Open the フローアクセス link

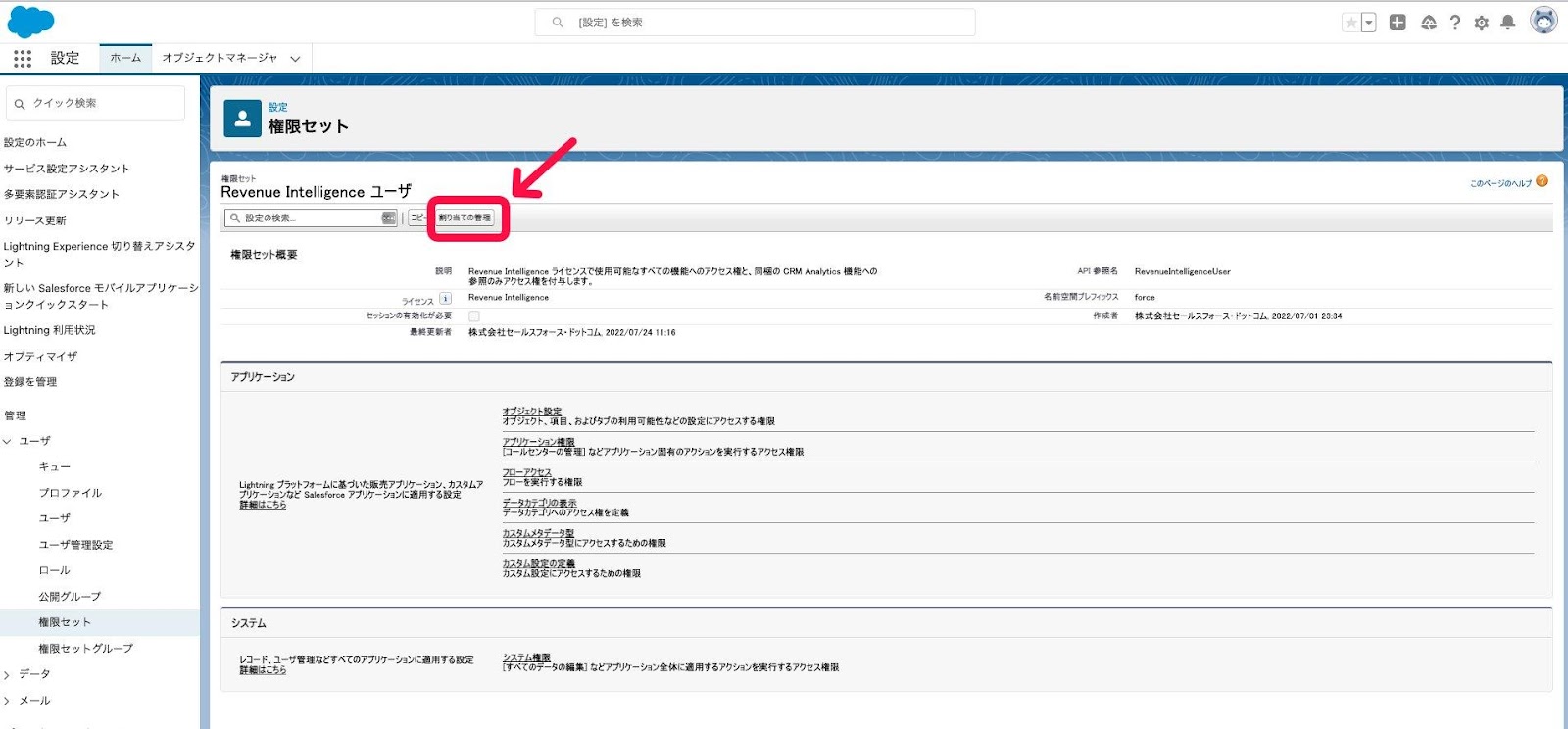click(x=526, y=472)
